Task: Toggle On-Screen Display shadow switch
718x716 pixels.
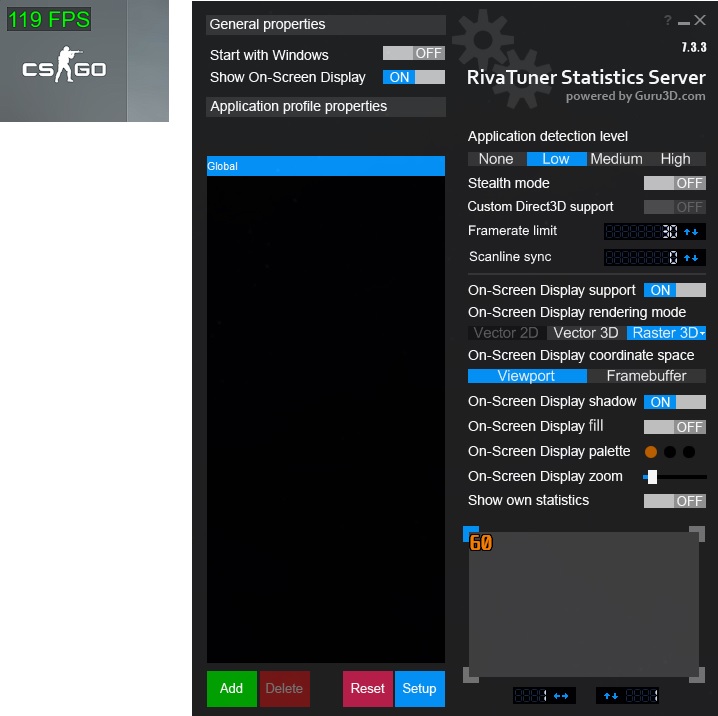Action: (674, 402)
